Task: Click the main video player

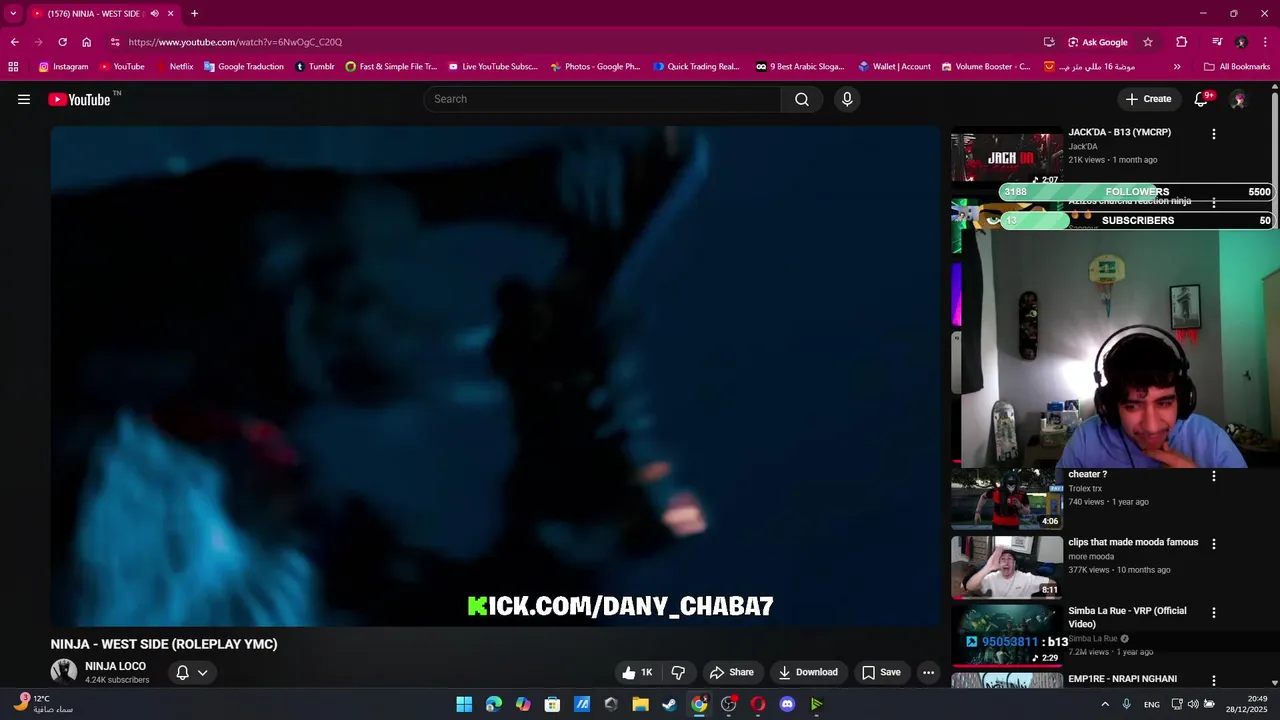Action: point(495,376)
